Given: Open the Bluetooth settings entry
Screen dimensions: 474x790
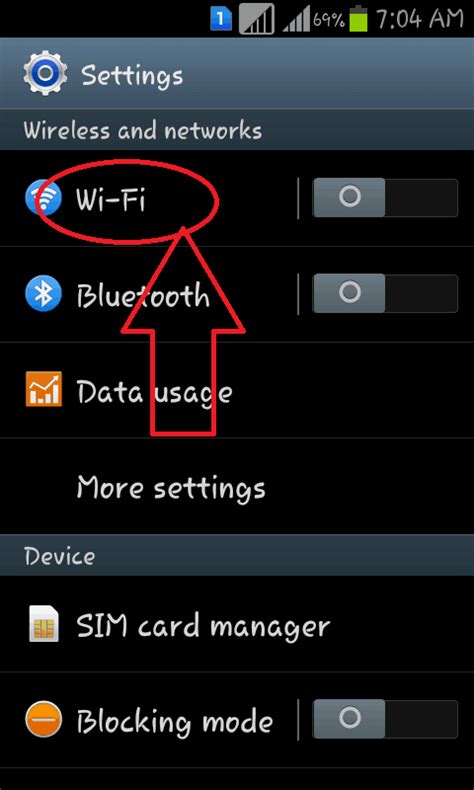Looking at the screenshot, I should [149, 294].
